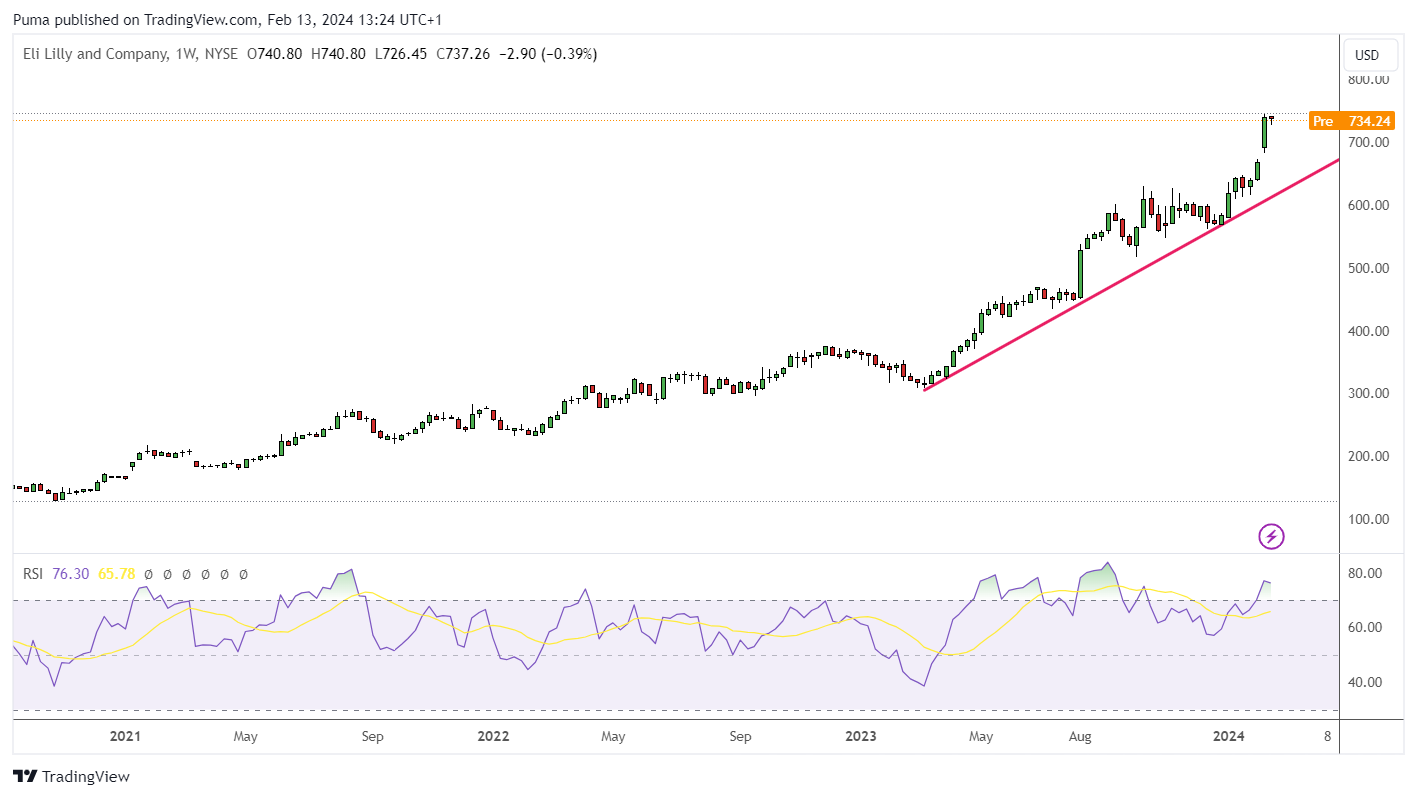This screenshot has height=798, width=1417.
Task: Click the purple lightning bolt icon
Action: pyautogui.click(x=1271, y=537)
